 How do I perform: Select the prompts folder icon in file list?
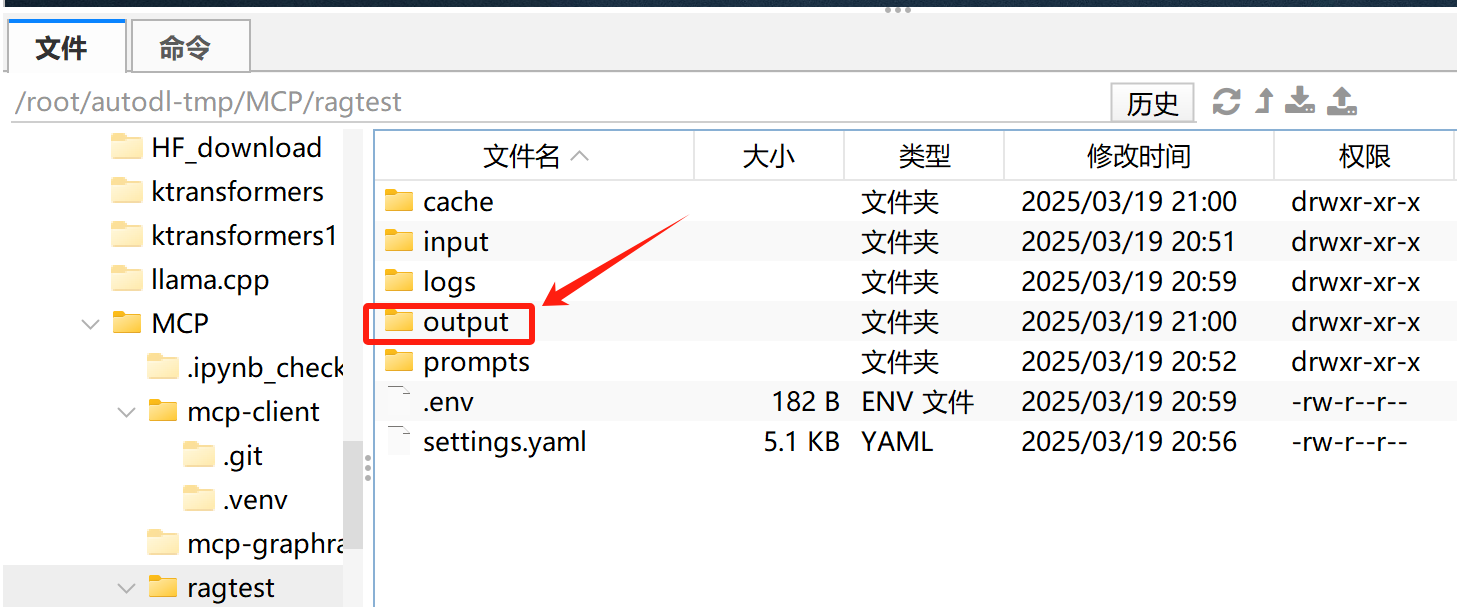coord(399,361)
